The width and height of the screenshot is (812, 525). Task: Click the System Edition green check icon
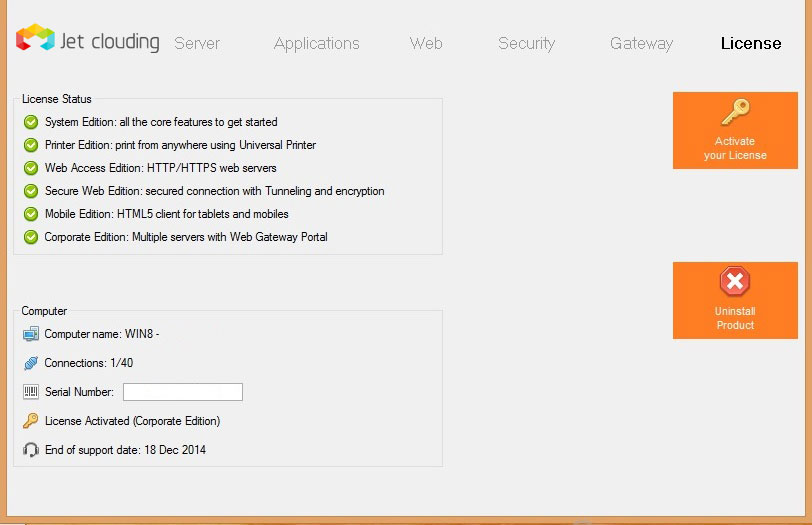pos(31,122)
